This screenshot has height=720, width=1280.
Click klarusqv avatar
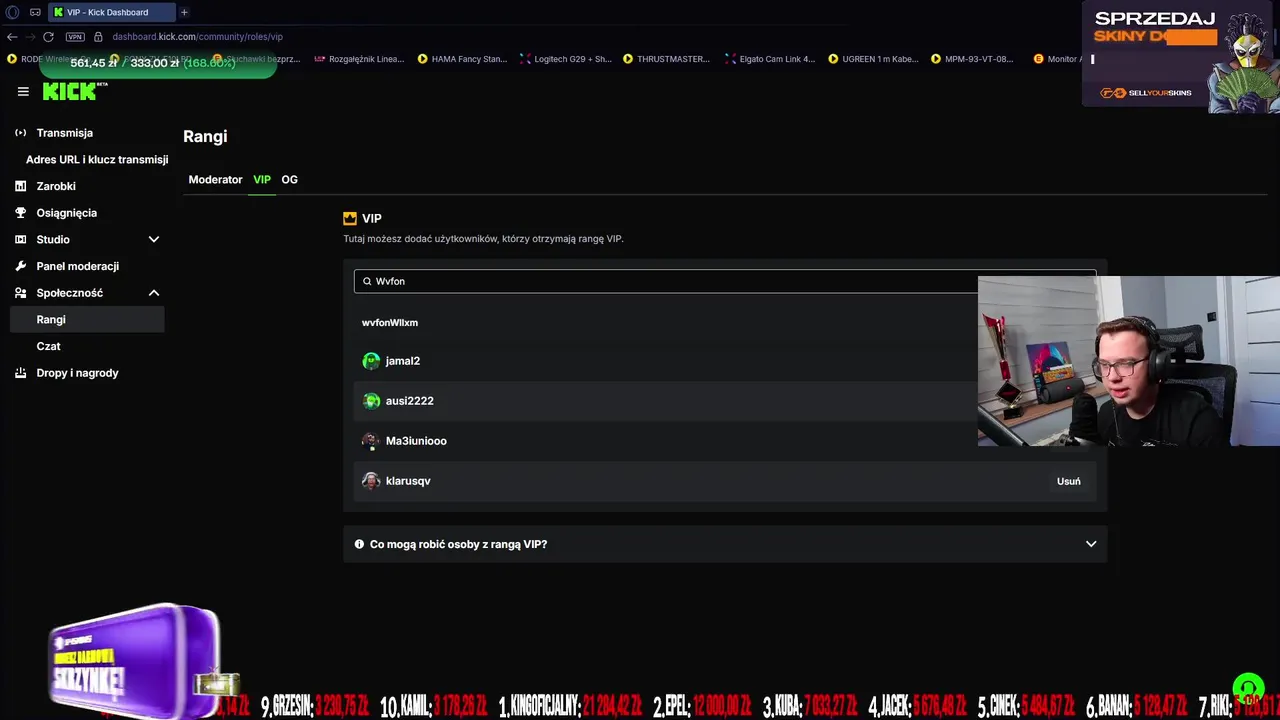(371, 481)
